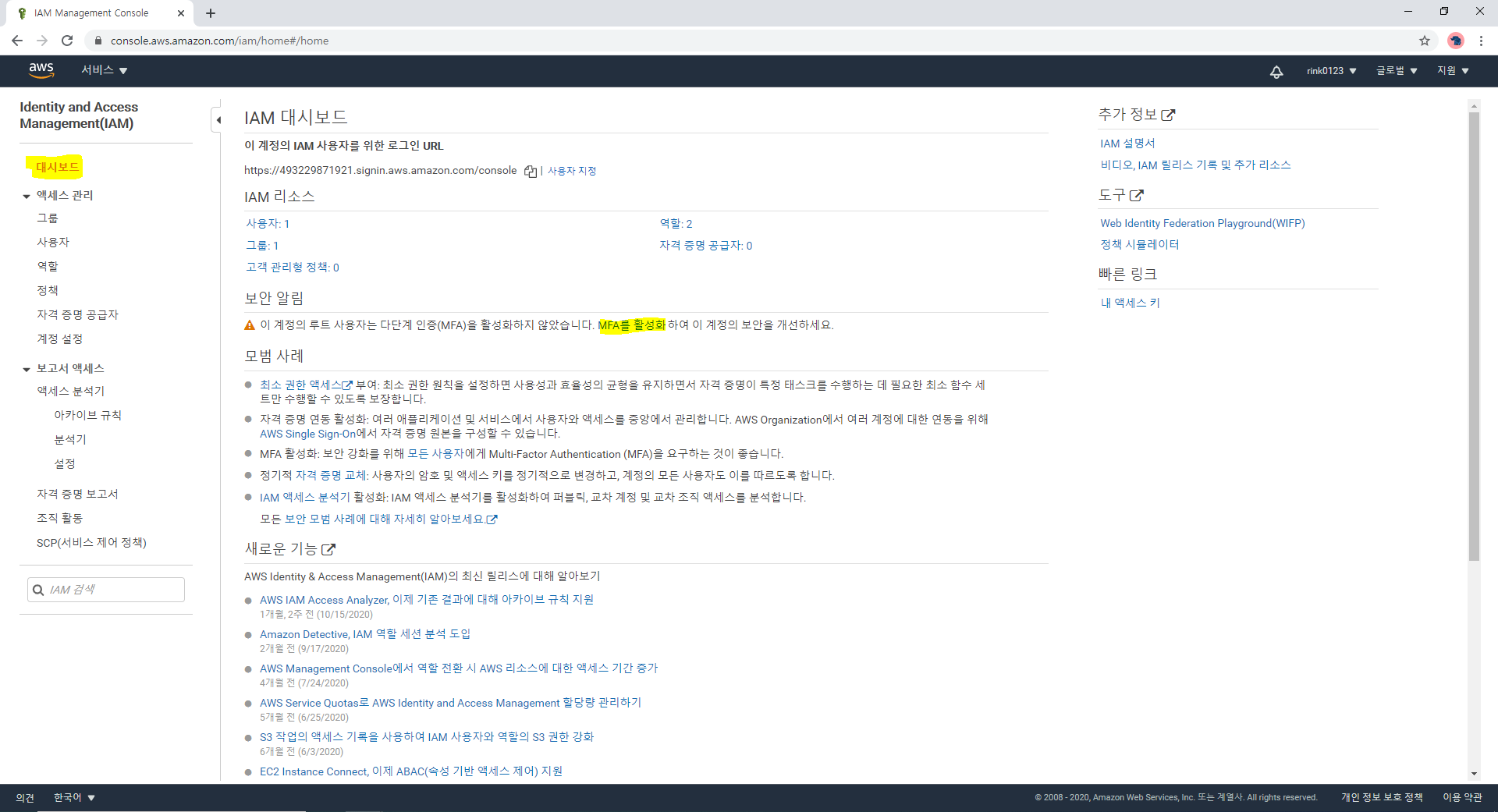Viewport: 1498px width, 812px height.
Task: Open the 내 액세스 키 quick link
Action: tap(1130, 303)
